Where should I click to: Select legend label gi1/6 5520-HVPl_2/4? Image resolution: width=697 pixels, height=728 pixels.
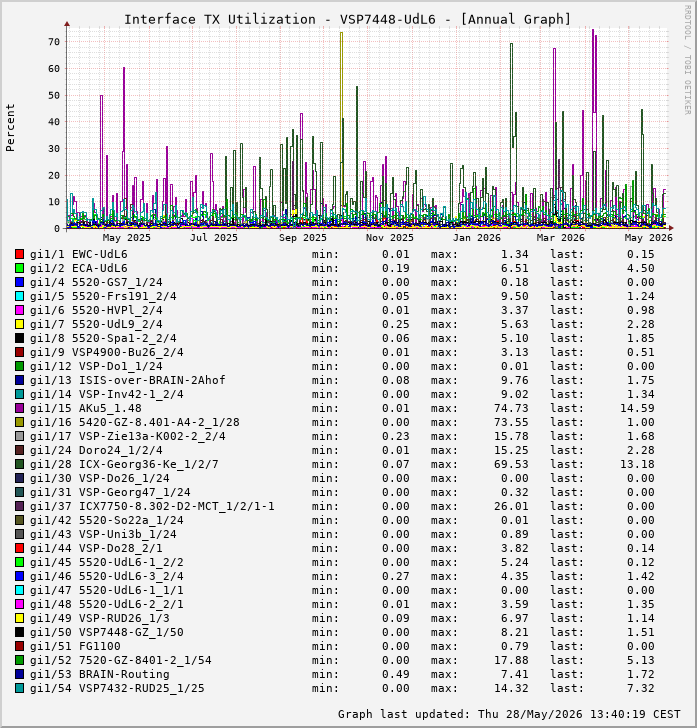[96, 310]
